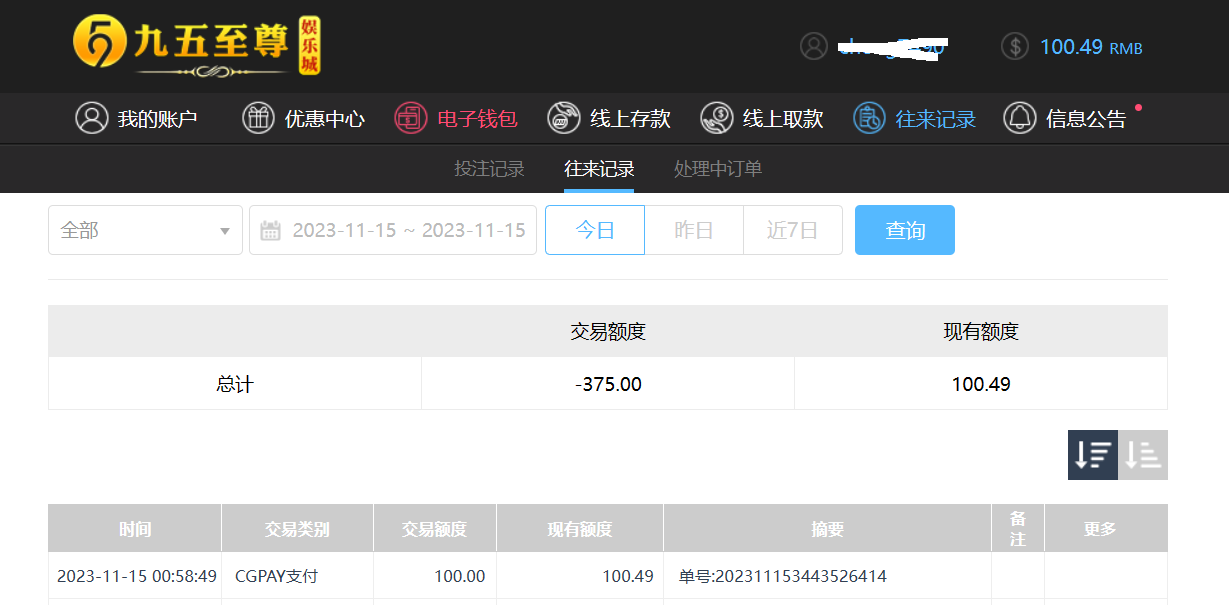Select the 今日 date filter
Image resolution: width=1229 pixels, height=605 pixels.
(x=595, y=230)
